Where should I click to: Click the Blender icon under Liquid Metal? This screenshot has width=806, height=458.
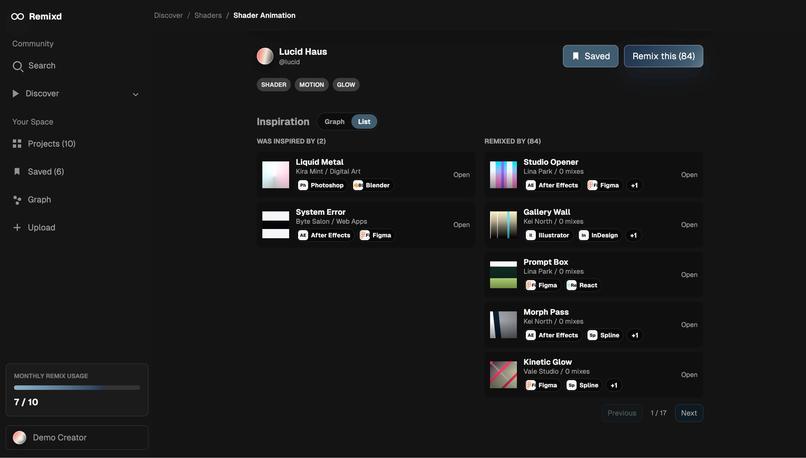coord(358,185)
